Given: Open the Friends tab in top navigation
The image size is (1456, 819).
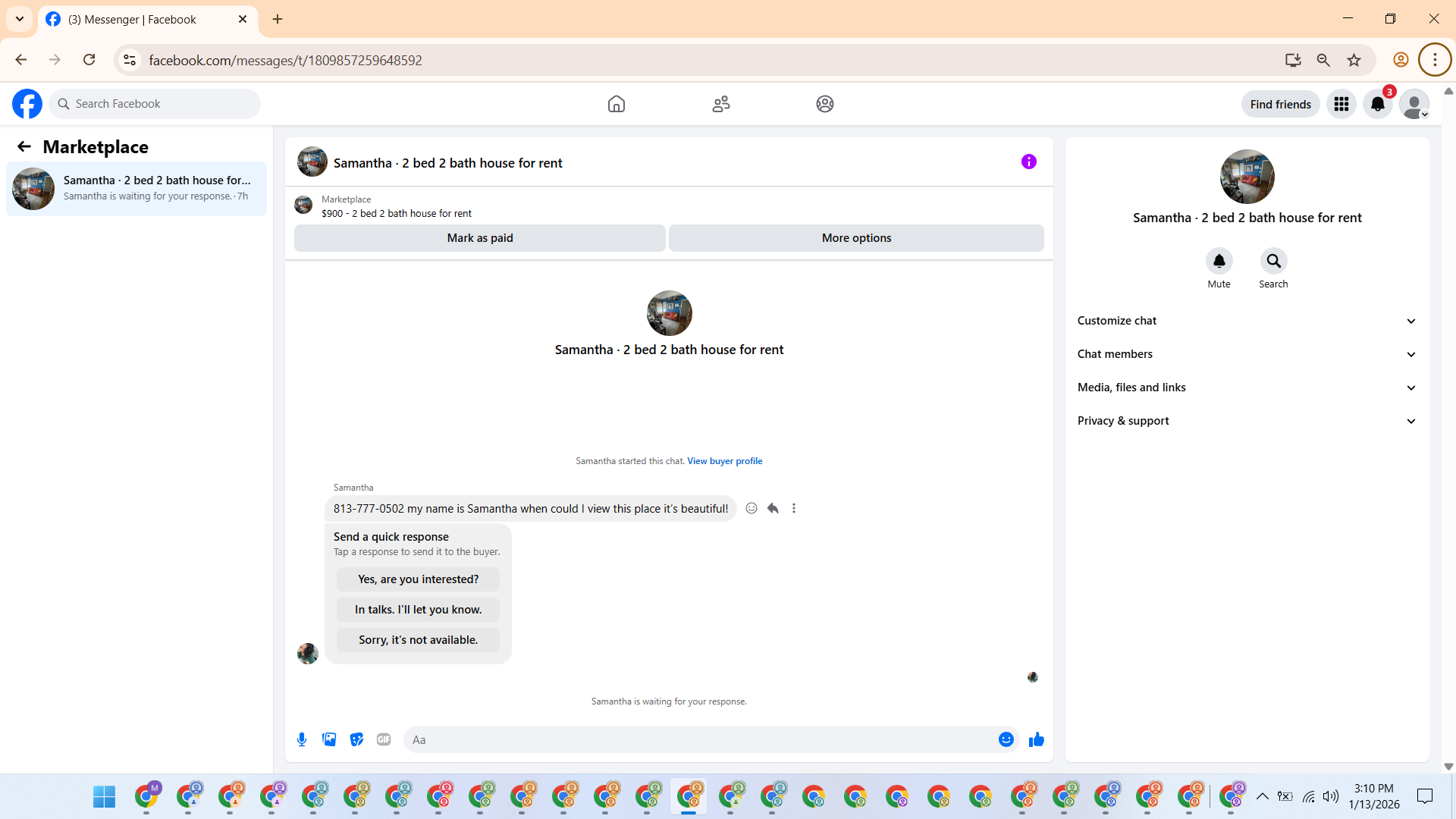Looking at the screenshot, I should [720, 104].
